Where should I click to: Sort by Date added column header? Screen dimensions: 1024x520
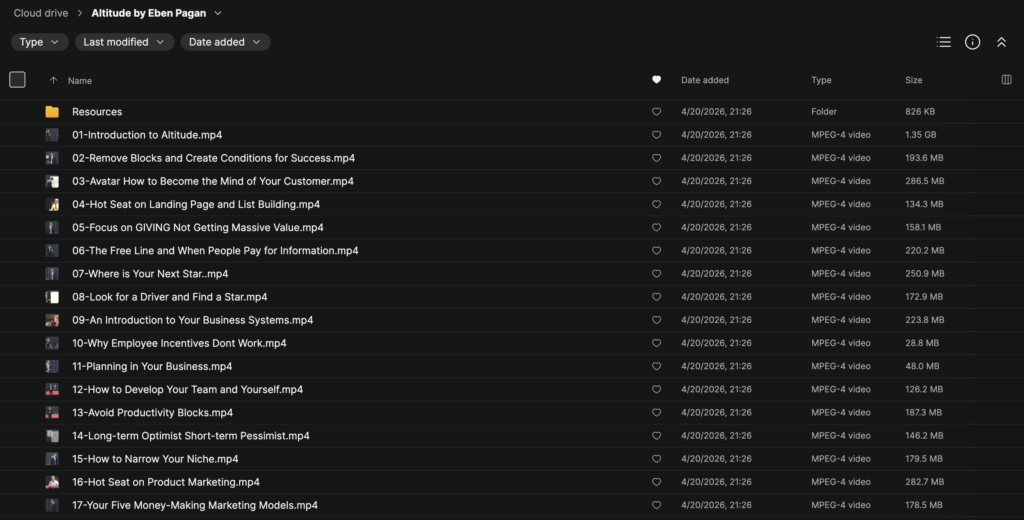[705, 80]
